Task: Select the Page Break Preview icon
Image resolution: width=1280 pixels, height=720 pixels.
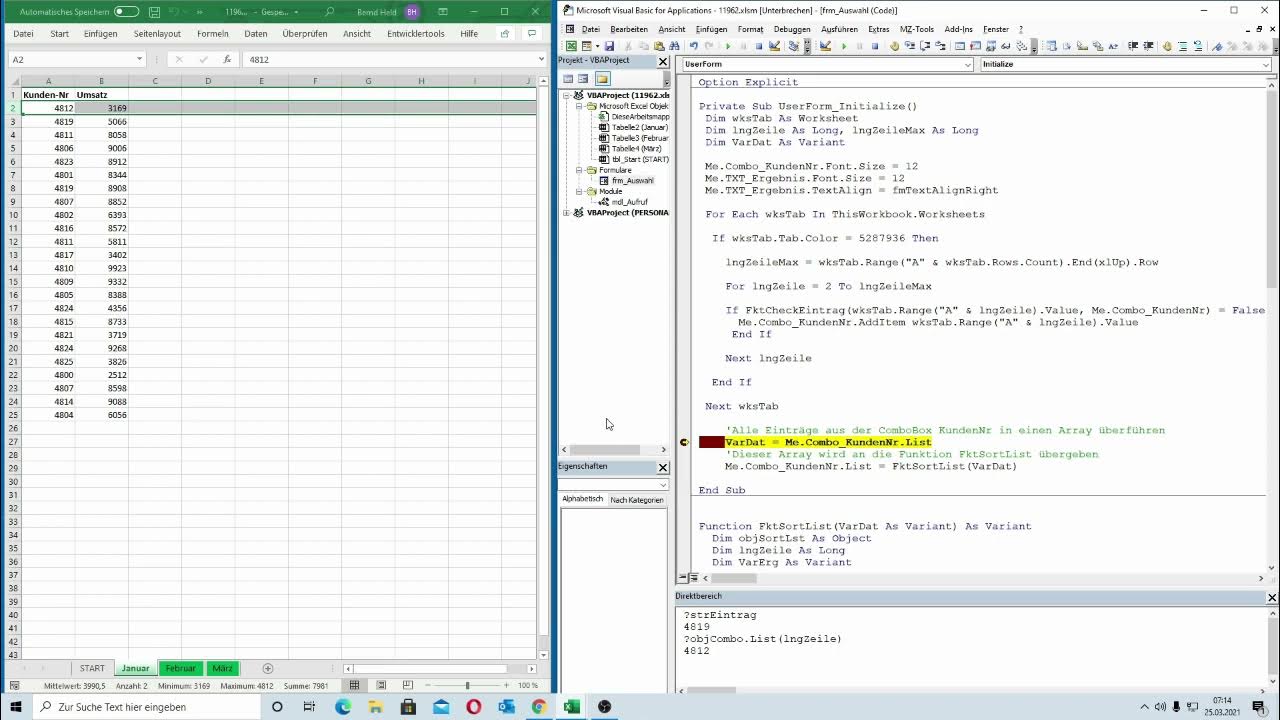Action: tap(407, 685)
